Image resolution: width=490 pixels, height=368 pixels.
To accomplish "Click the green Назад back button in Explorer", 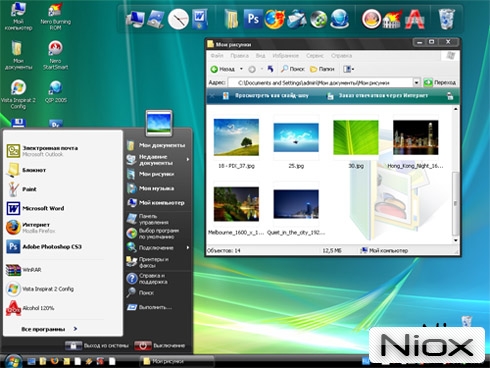I will (x=222, y=69).
